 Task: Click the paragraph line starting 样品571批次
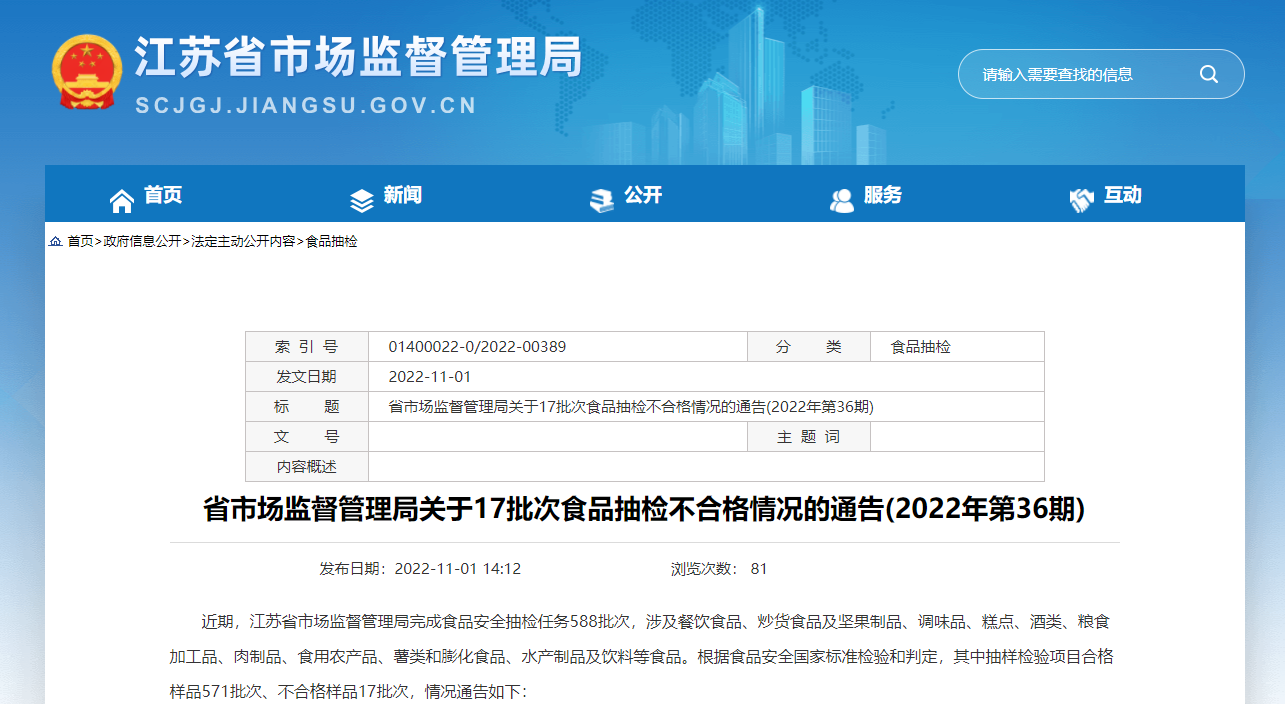[x=348, y=692]
